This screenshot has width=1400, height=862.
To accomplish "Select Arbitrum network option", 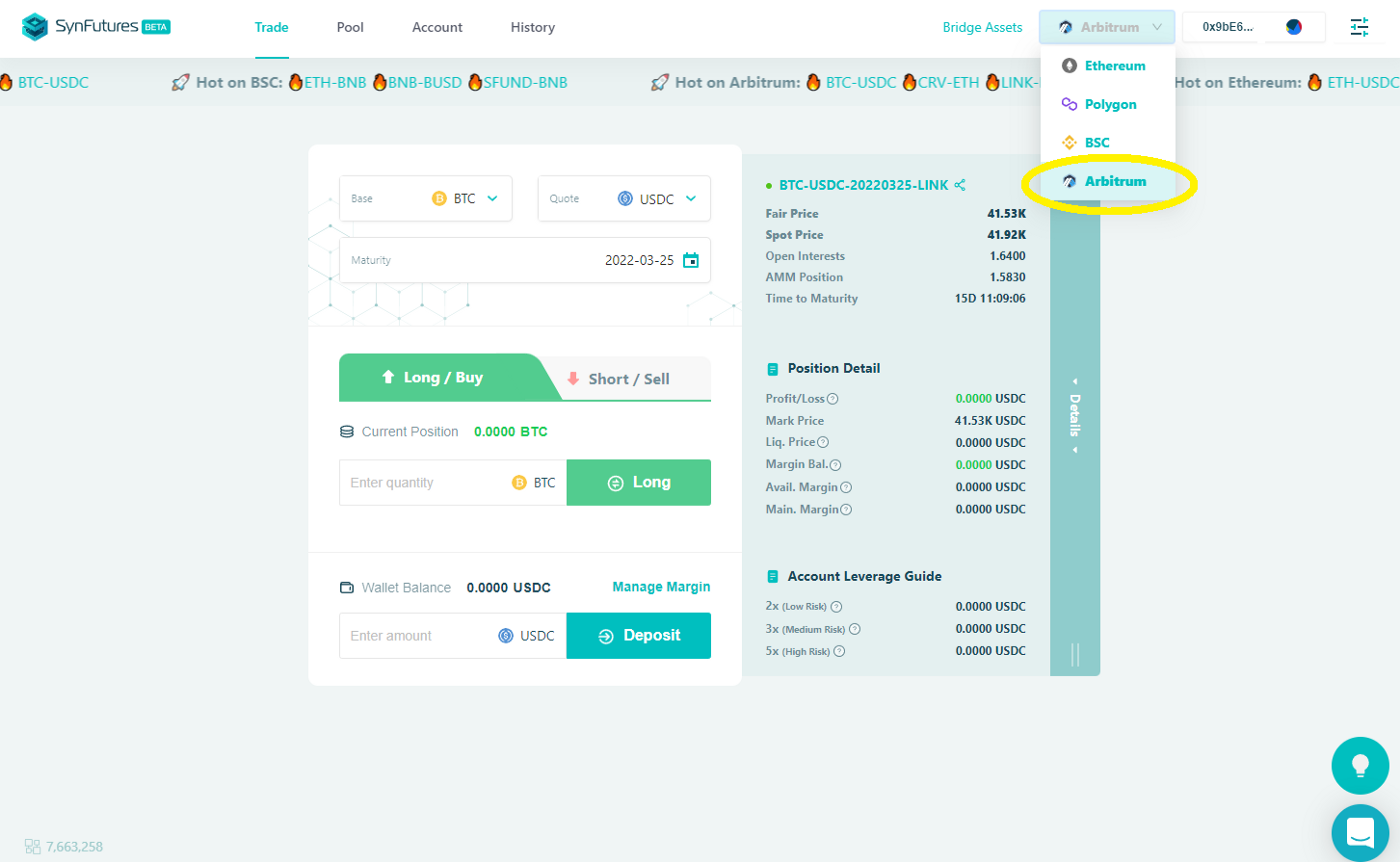I will (x=1108, y=182).
